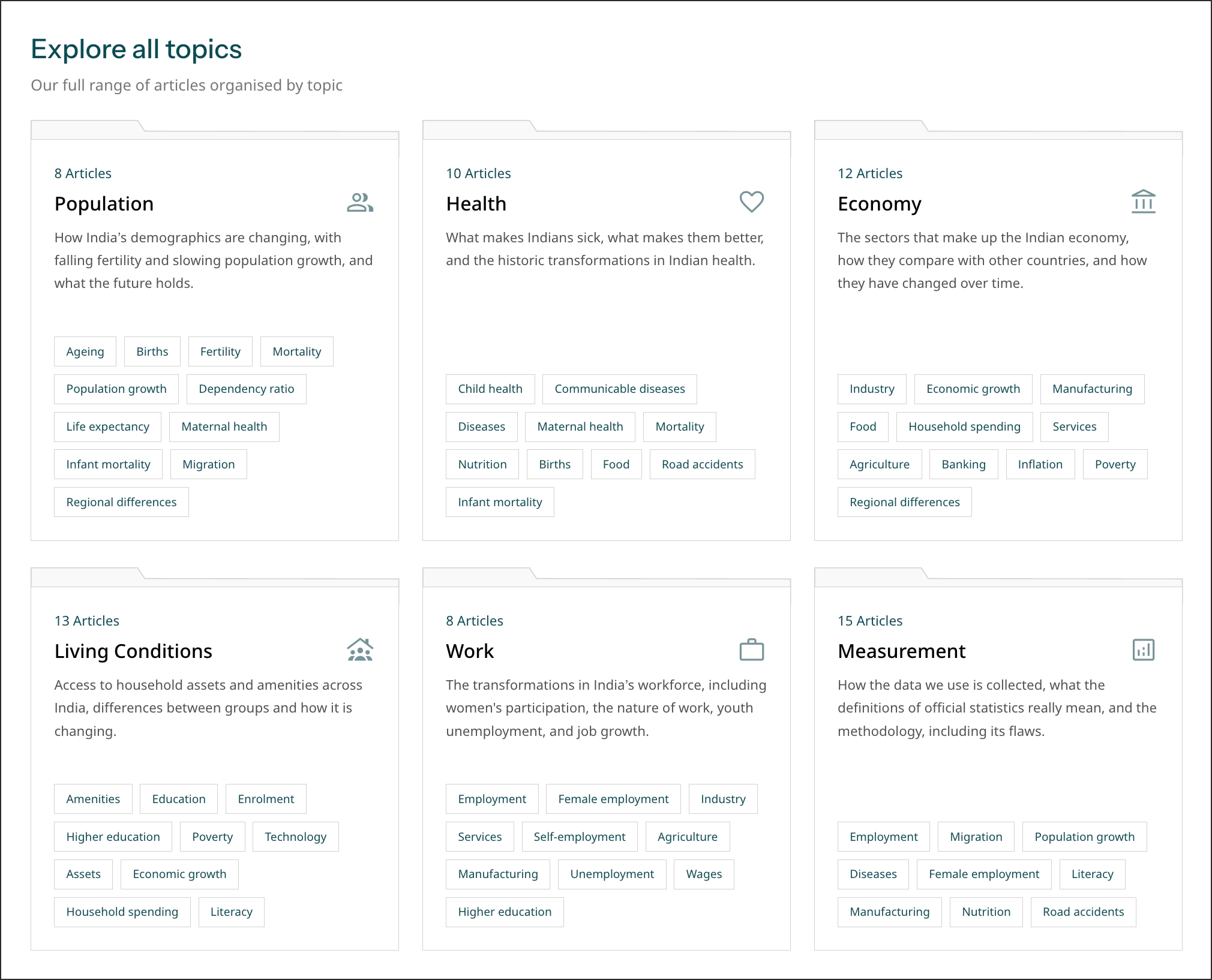Open the Work topic heading
This screenshot has height=980, width=1212.
point(470,651)
